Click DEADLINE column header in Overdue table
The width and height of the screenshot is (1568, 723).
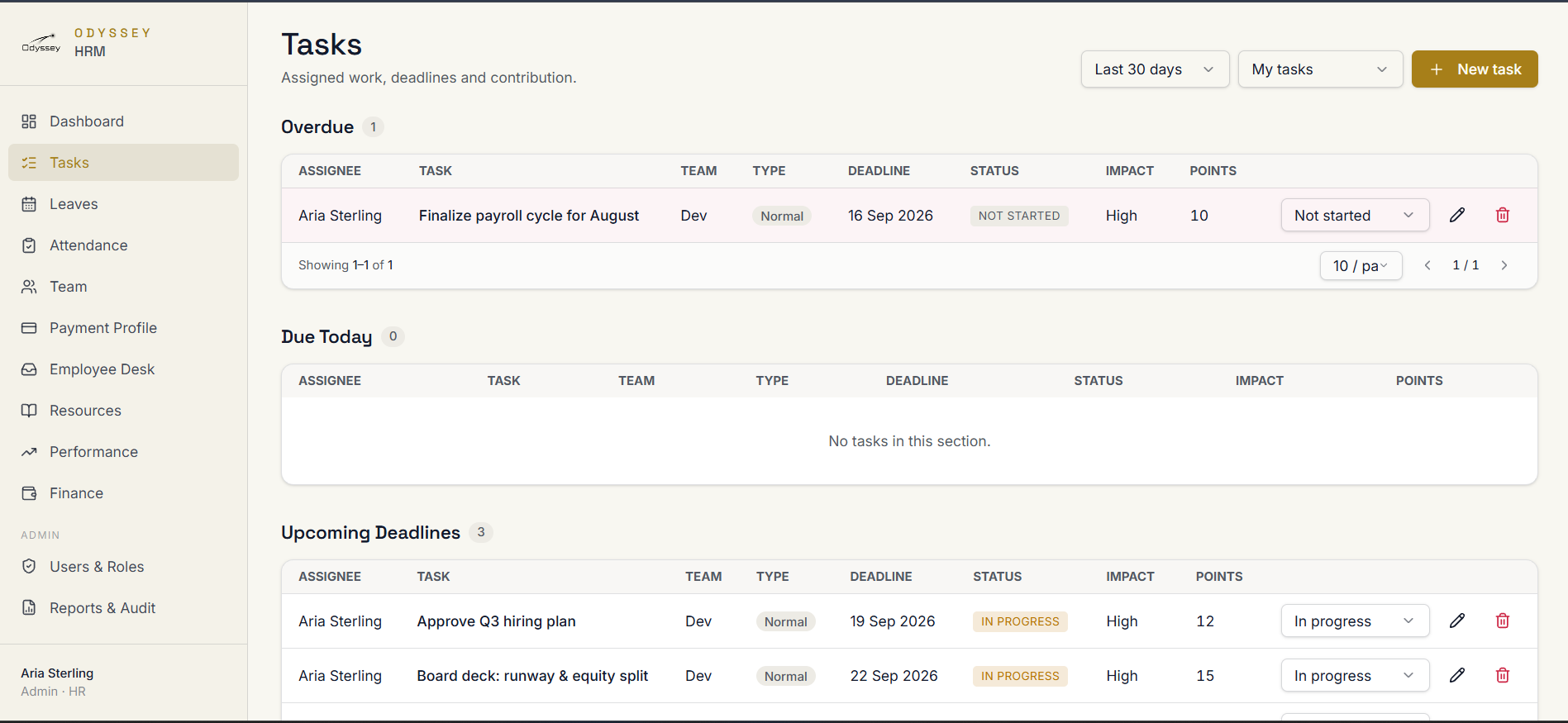[x=879, y=171]
